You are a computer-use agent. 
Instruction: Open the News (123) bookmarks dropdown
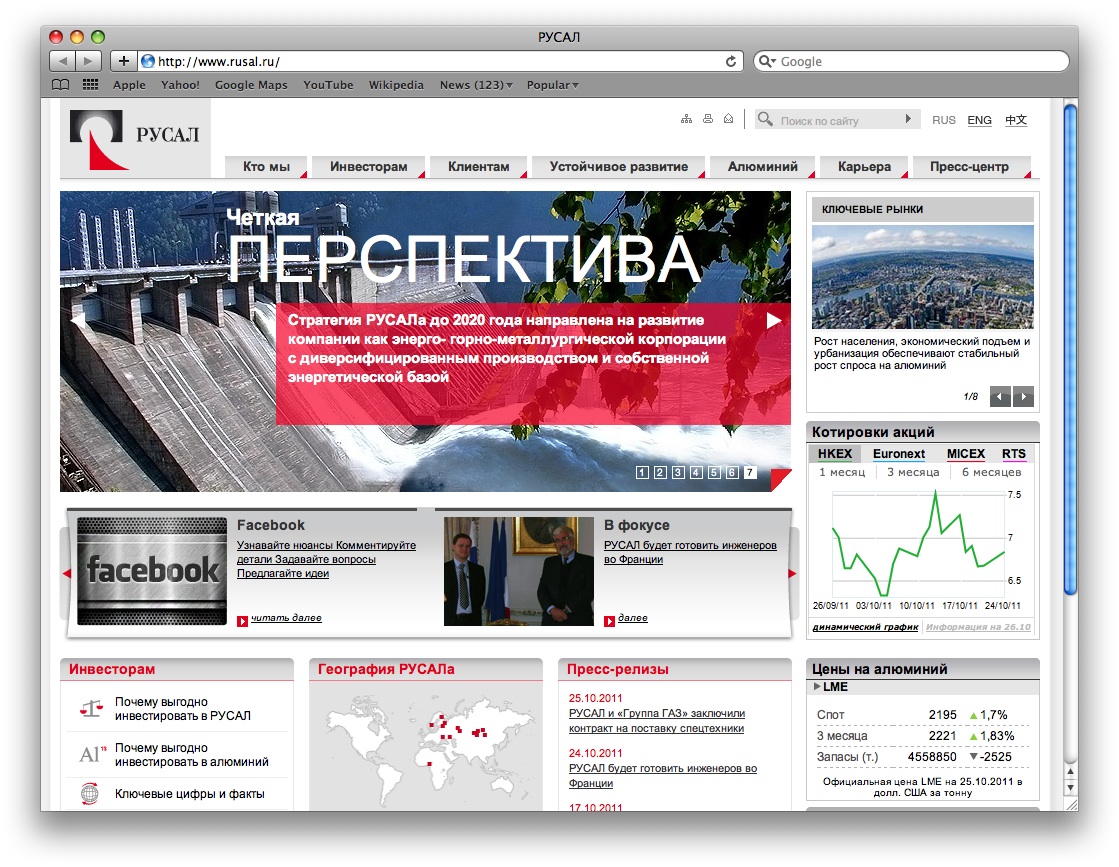[x=476, y=85]
